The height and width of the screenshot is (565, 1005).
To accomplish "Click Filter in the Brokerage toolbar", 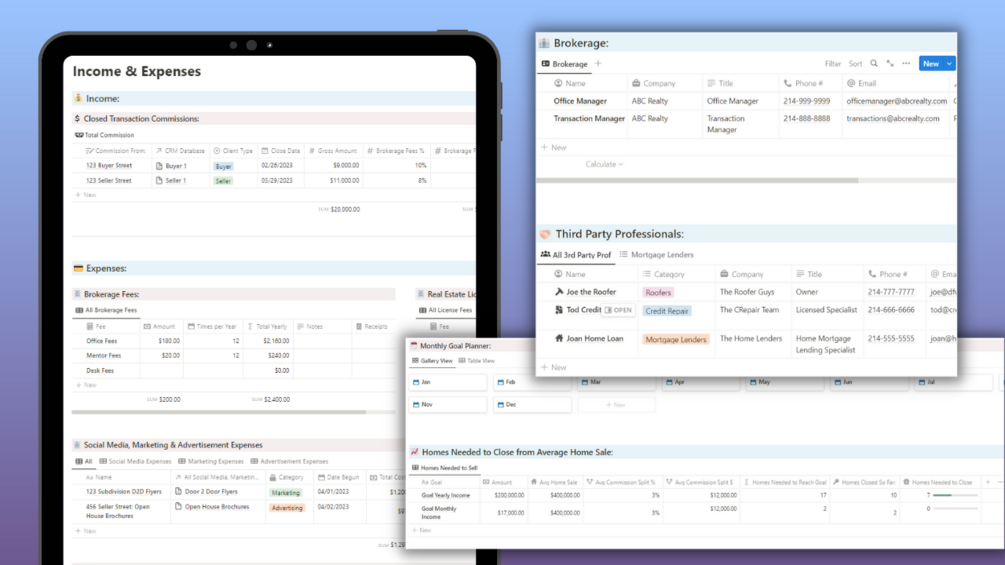I will click(x=833, y=63).
